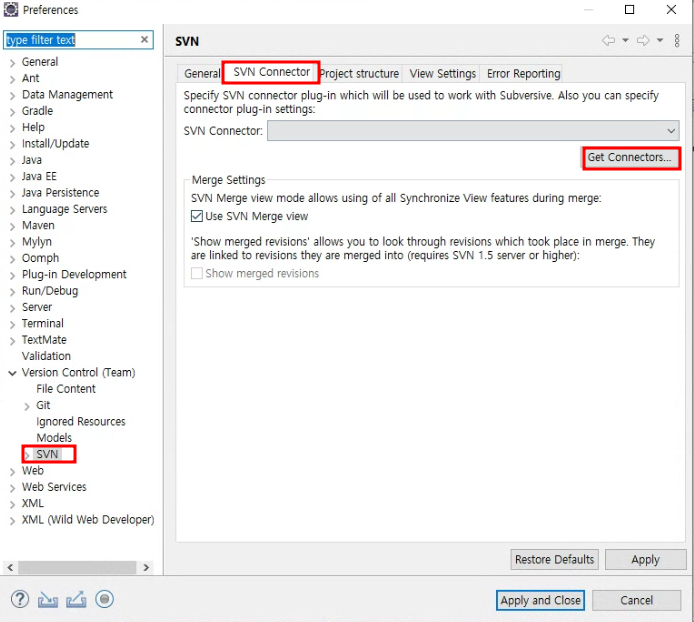694x622 pixels.
Task: Select the XML tree item
Action: tap(33, 504)
